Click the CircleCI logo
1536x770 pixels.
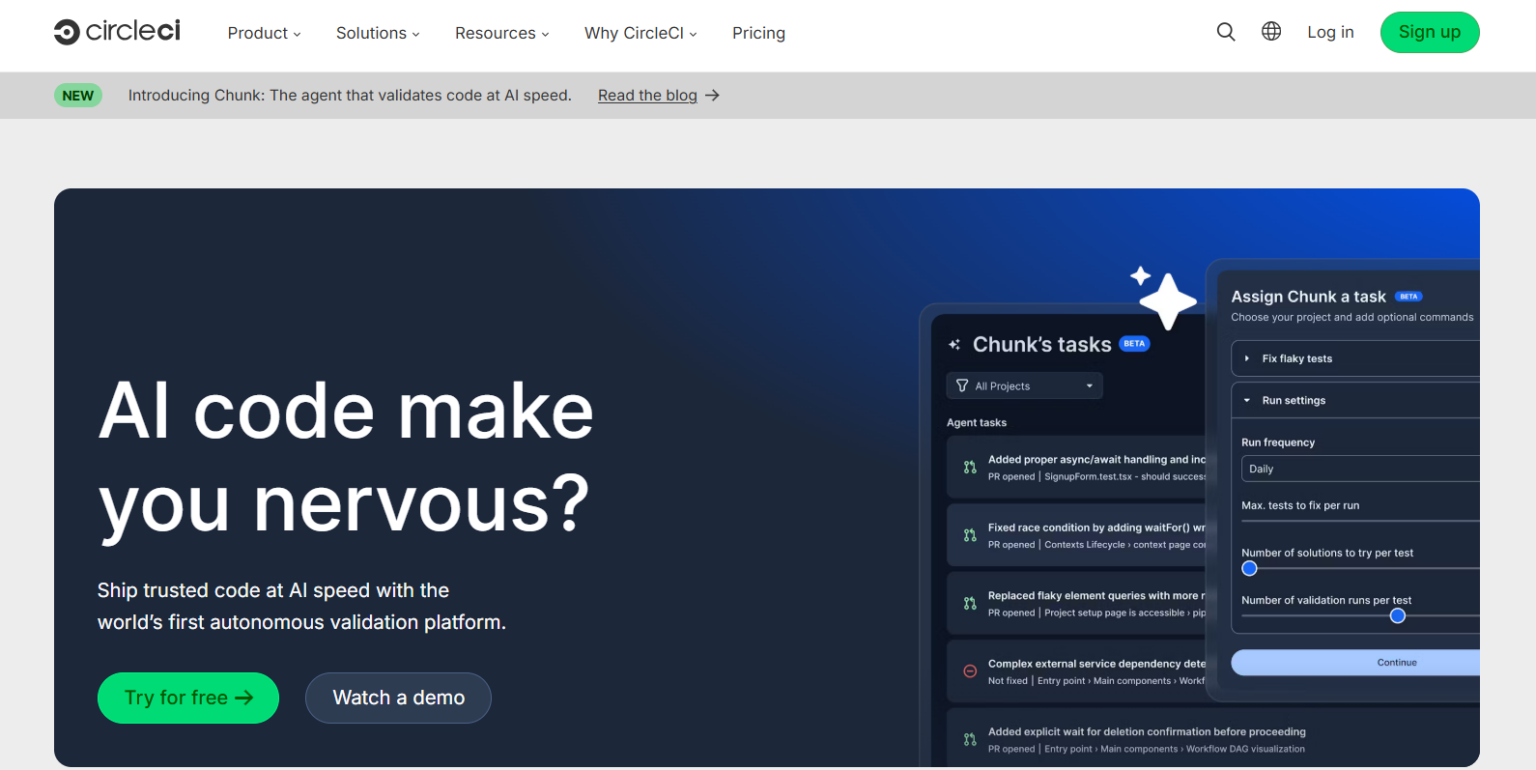pos(116,30)
